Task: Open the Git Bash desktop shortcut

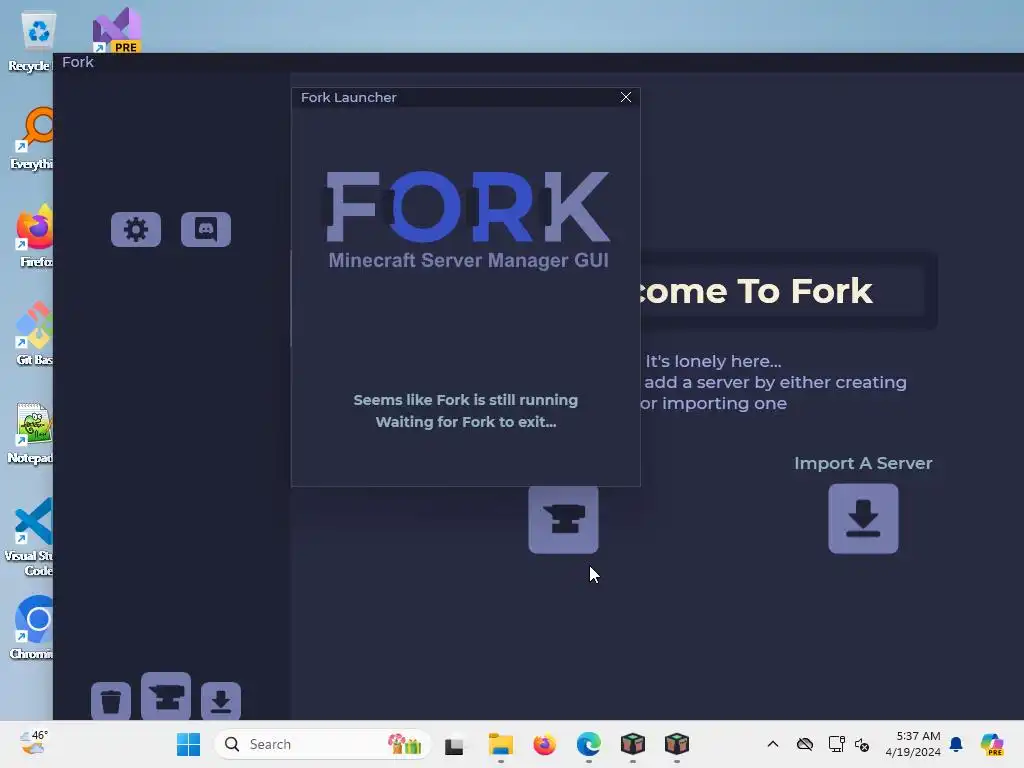Action: point(34,334)
